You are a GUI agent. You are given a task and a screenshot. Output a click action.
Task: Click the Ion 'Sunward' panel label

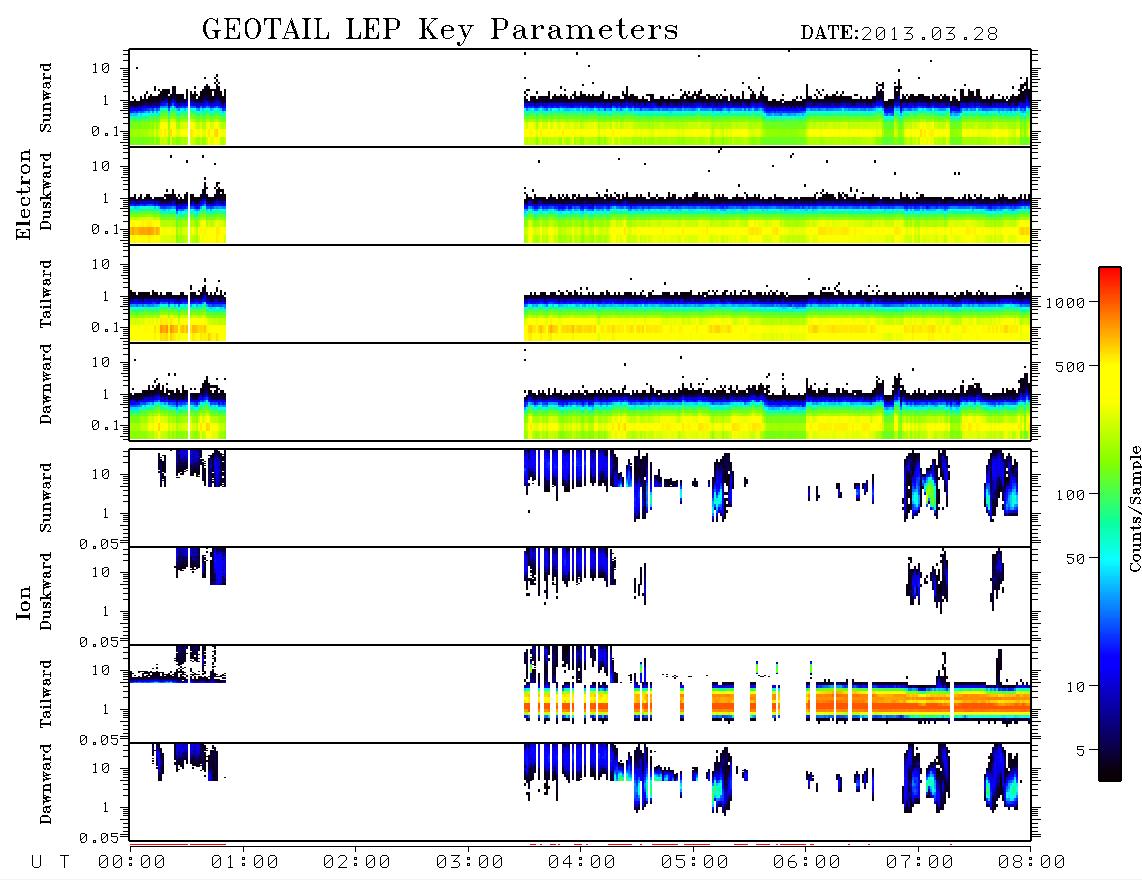click(46, 498)
